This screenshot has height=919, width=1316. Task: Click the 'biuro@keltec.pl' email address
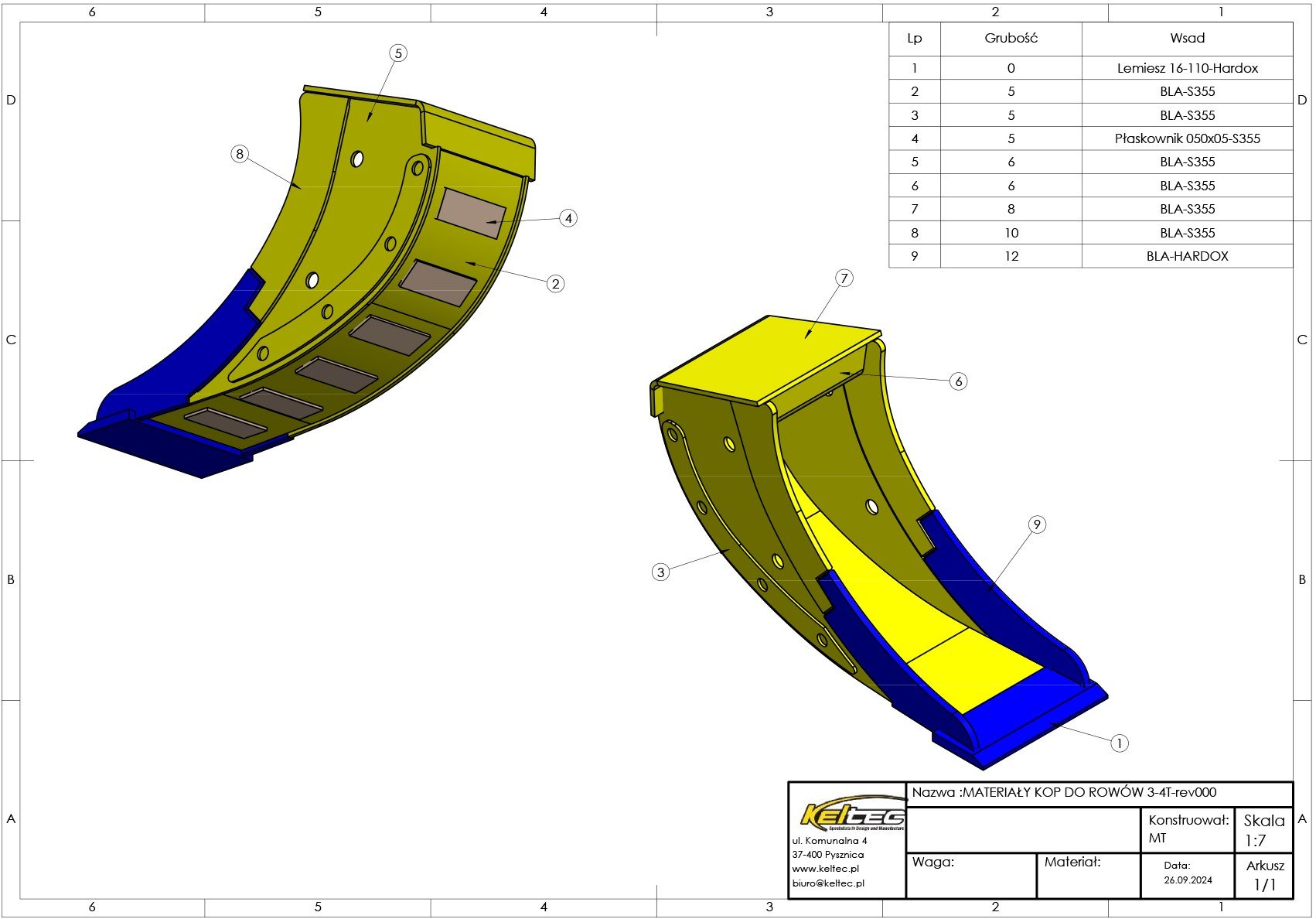coord(828,883)
